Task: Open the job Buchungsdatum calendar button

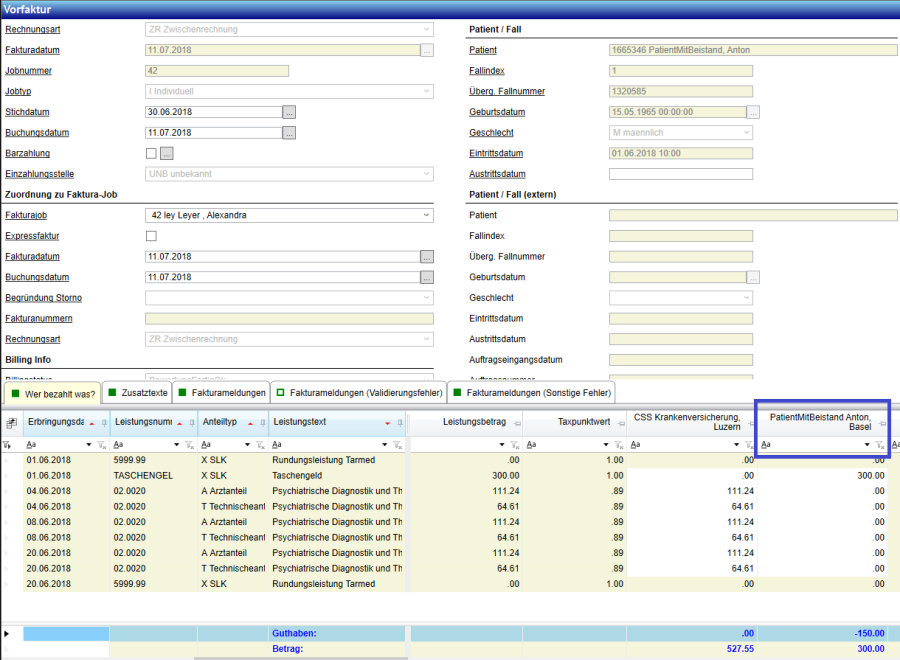Action: click(427, 277)
